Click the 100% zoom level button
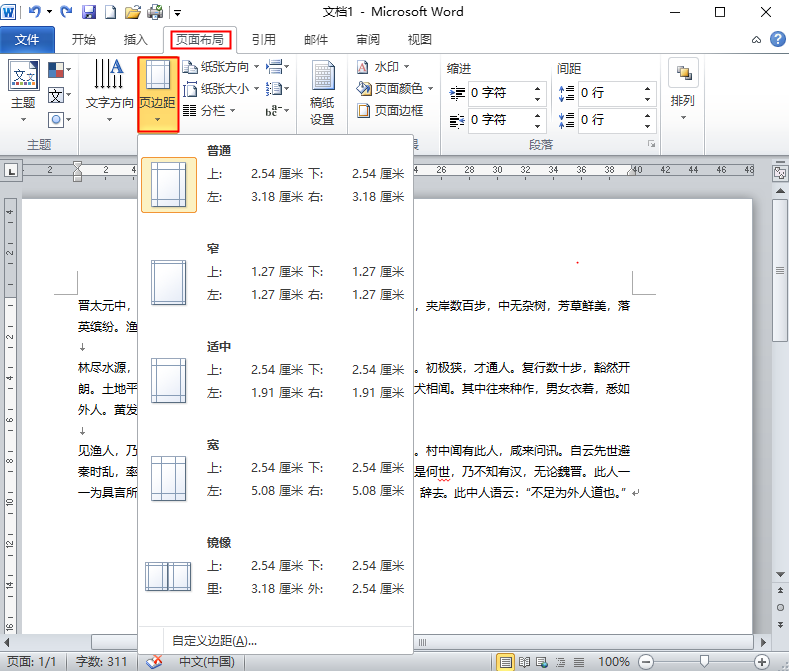The image size is (789, 671). point(613,662)
